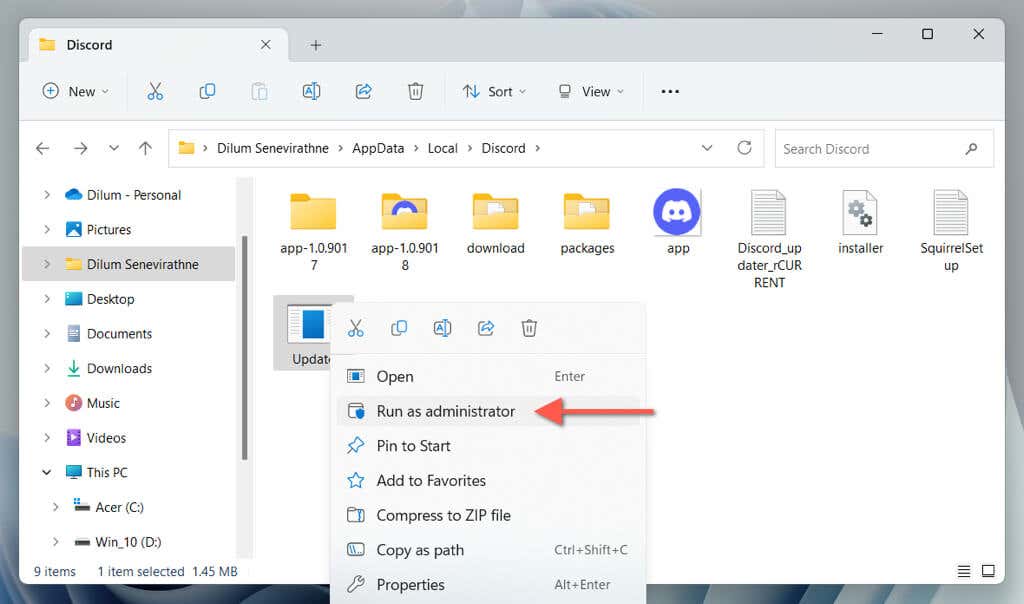Click the Share icon in the toolbar
The height and width of the screenshot is (604, 1024).
(x=363, y=91)
